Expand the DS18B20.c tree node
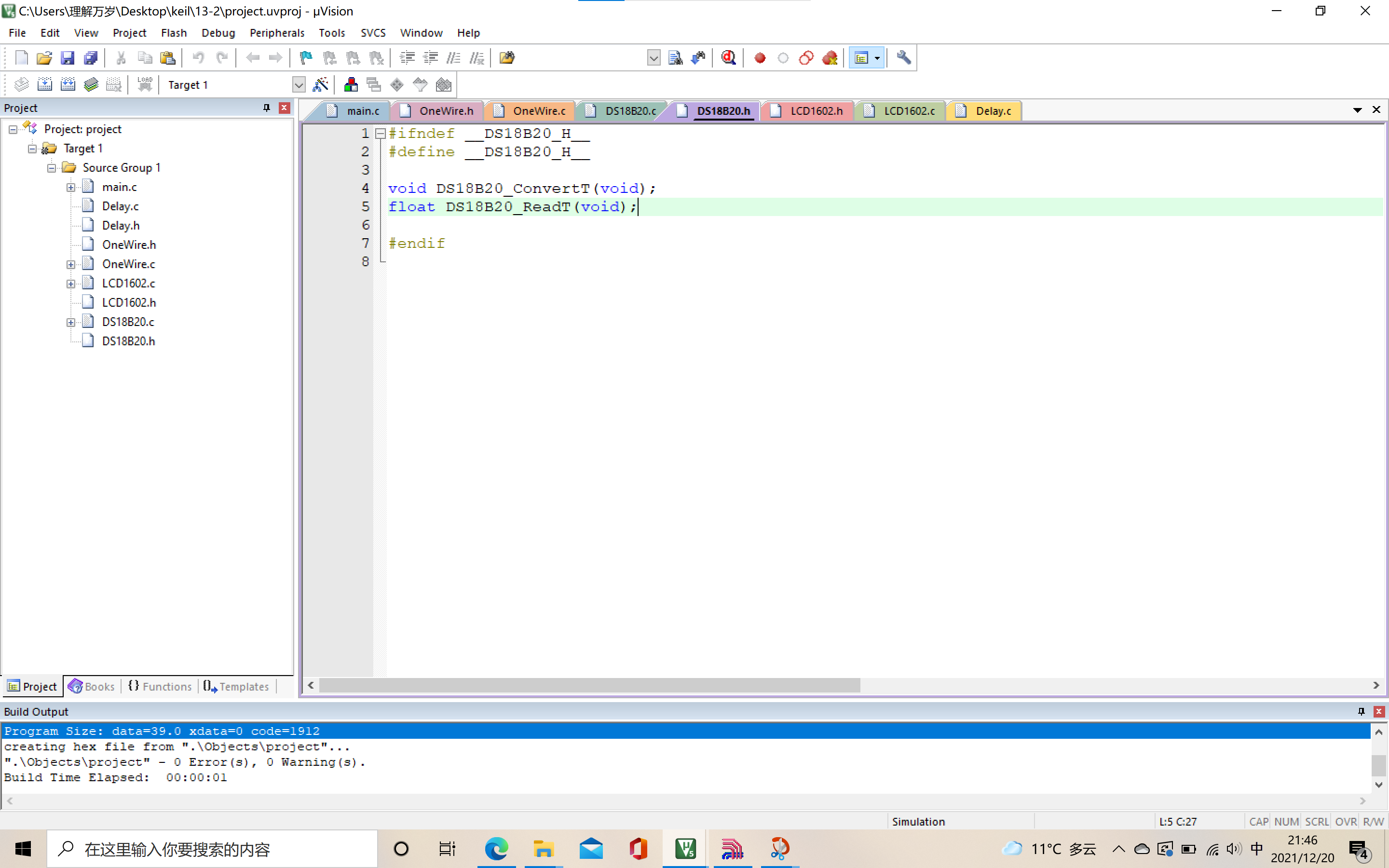 [x=70, y=322]
